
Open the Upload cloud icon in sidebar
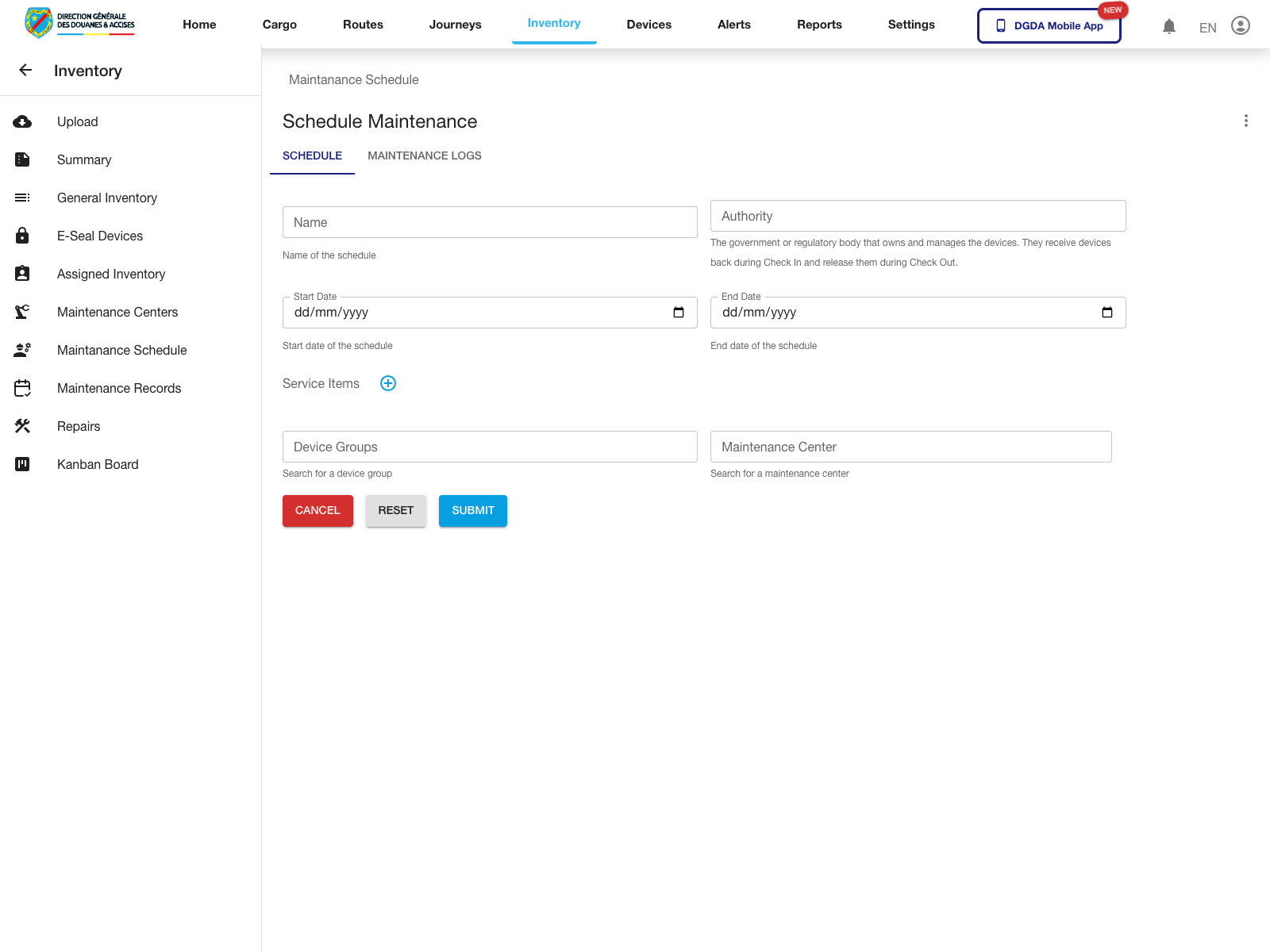(22, 121)
